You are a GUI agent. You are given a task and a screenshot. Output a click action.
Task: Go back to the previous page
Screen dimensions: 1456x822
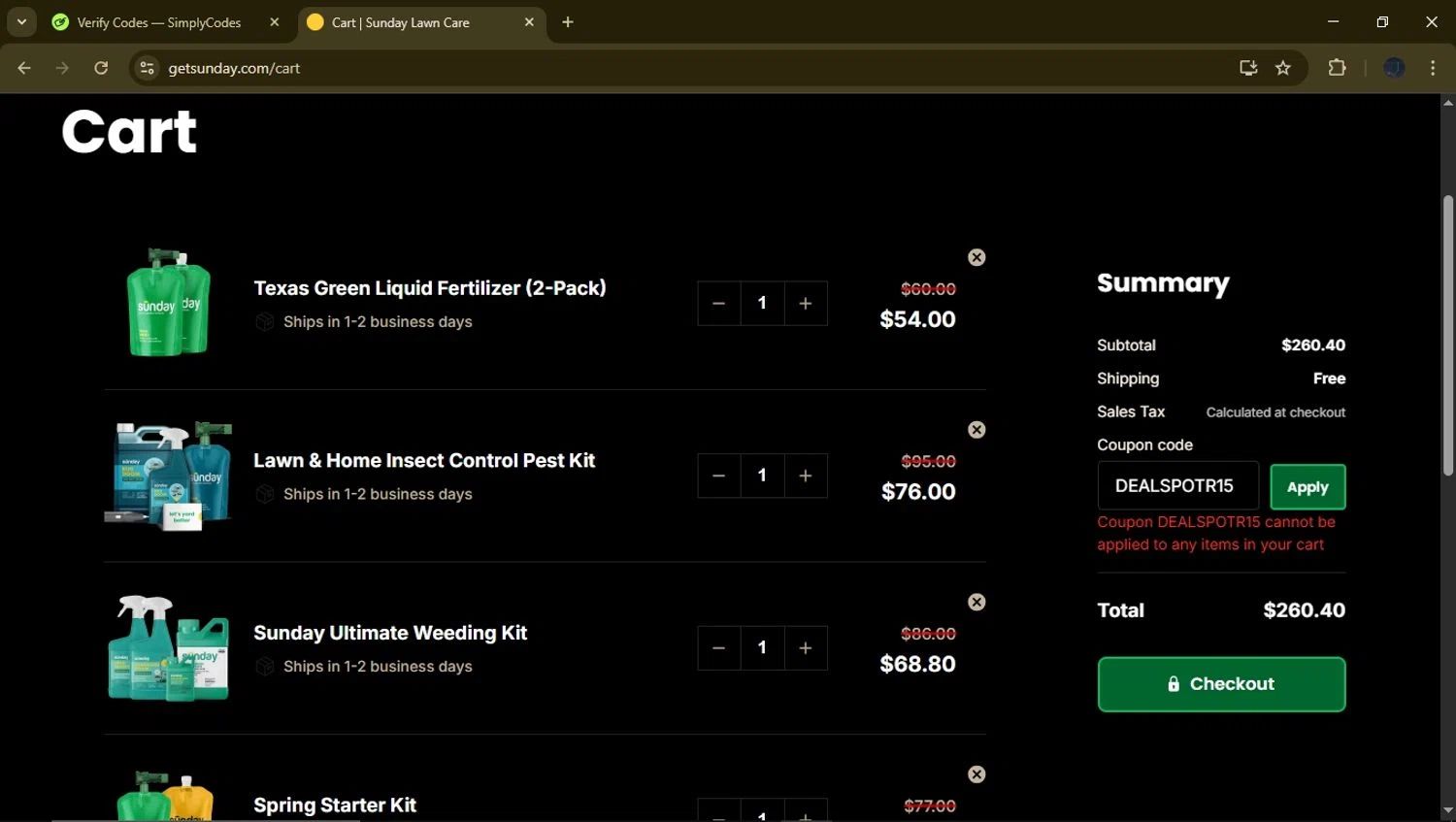coord(24,68)
